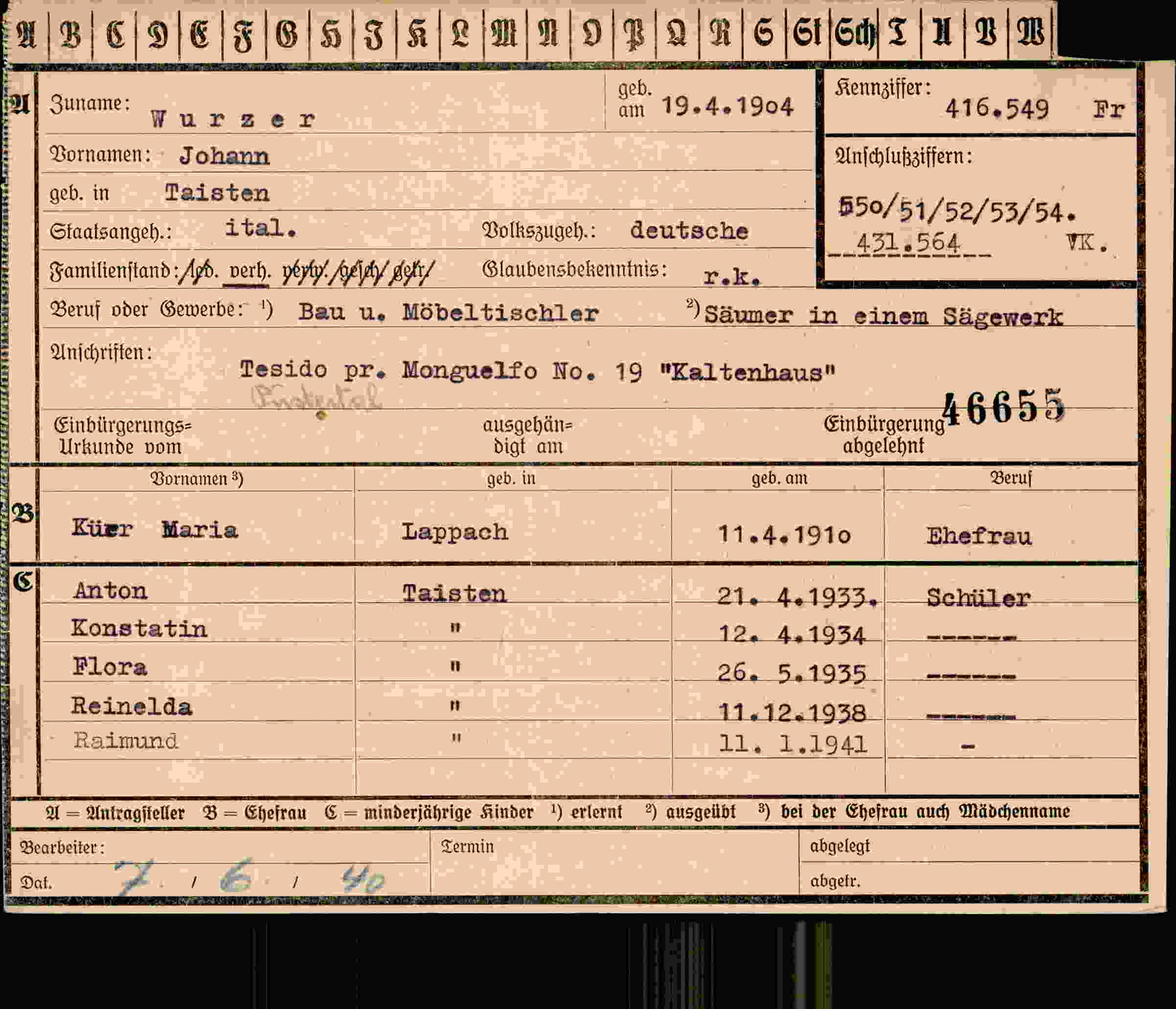Click column header 'Beruf'
The image size is (1176, 1009).
[1011, 478]
